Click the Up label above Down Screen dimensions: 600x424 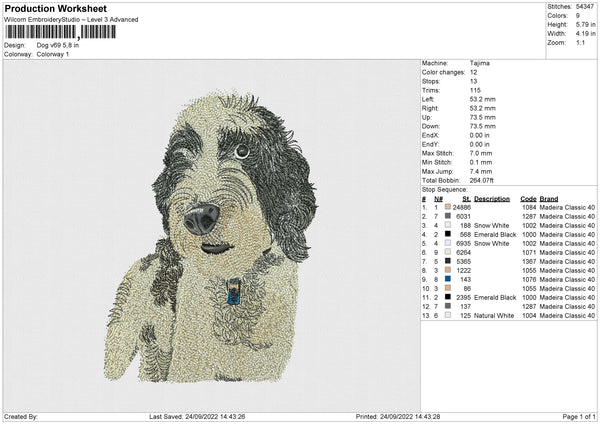tap(426, 117)
